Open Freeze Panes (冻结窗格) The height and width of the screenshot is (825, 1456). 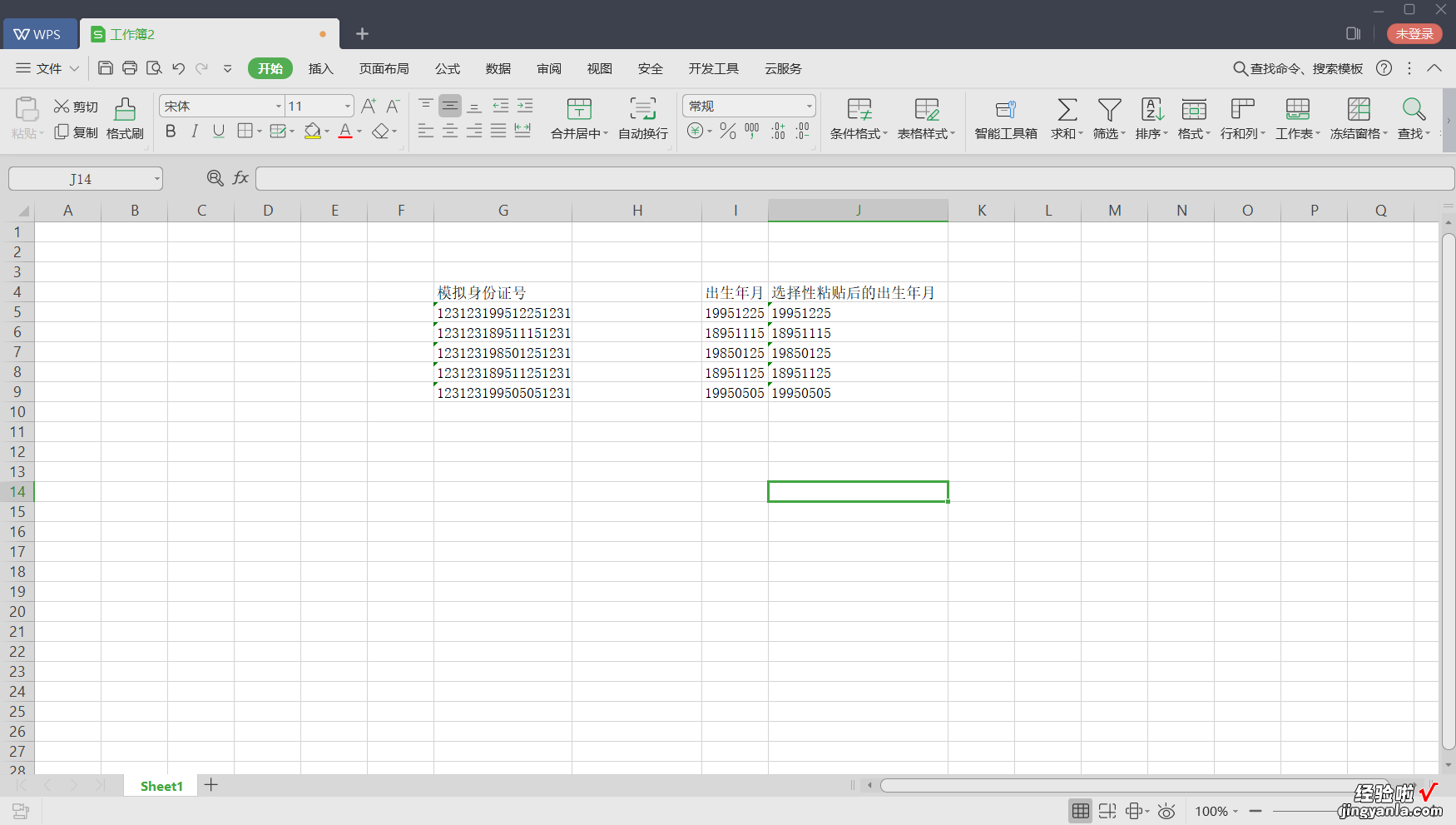(1359, 118)
